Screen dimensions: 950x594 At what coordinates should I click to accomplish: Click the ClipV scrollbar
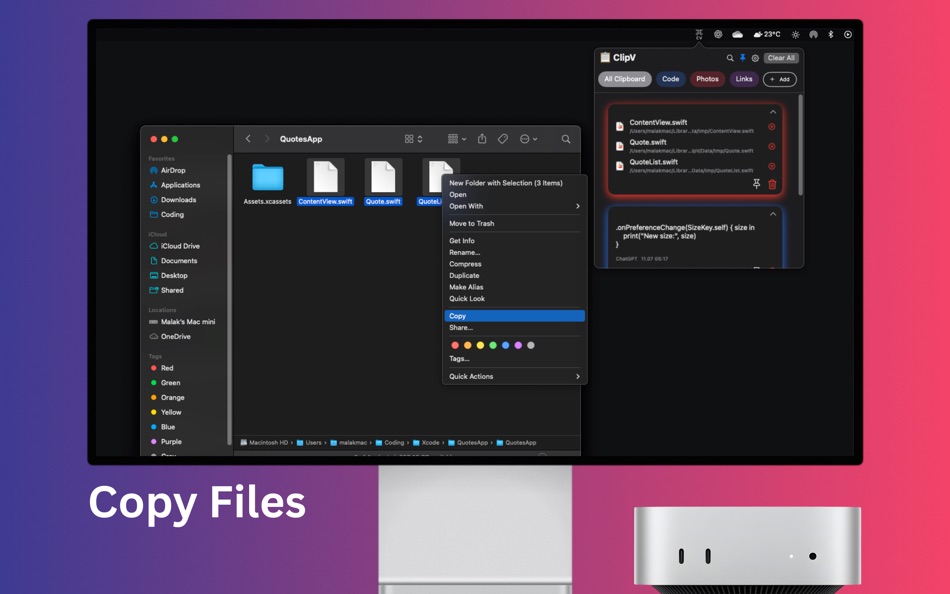(x=800, y=145)
